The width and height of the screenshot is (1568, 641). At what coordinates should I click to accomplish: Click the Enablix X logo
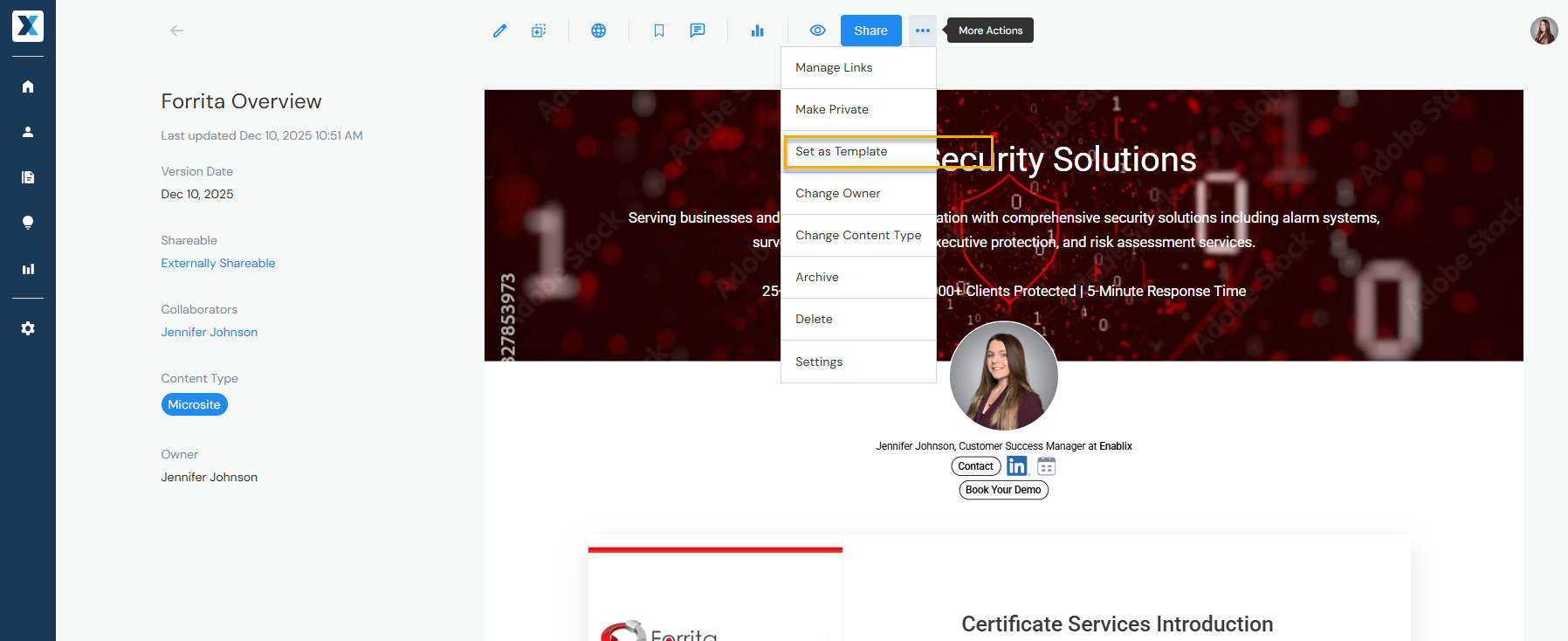28,26
